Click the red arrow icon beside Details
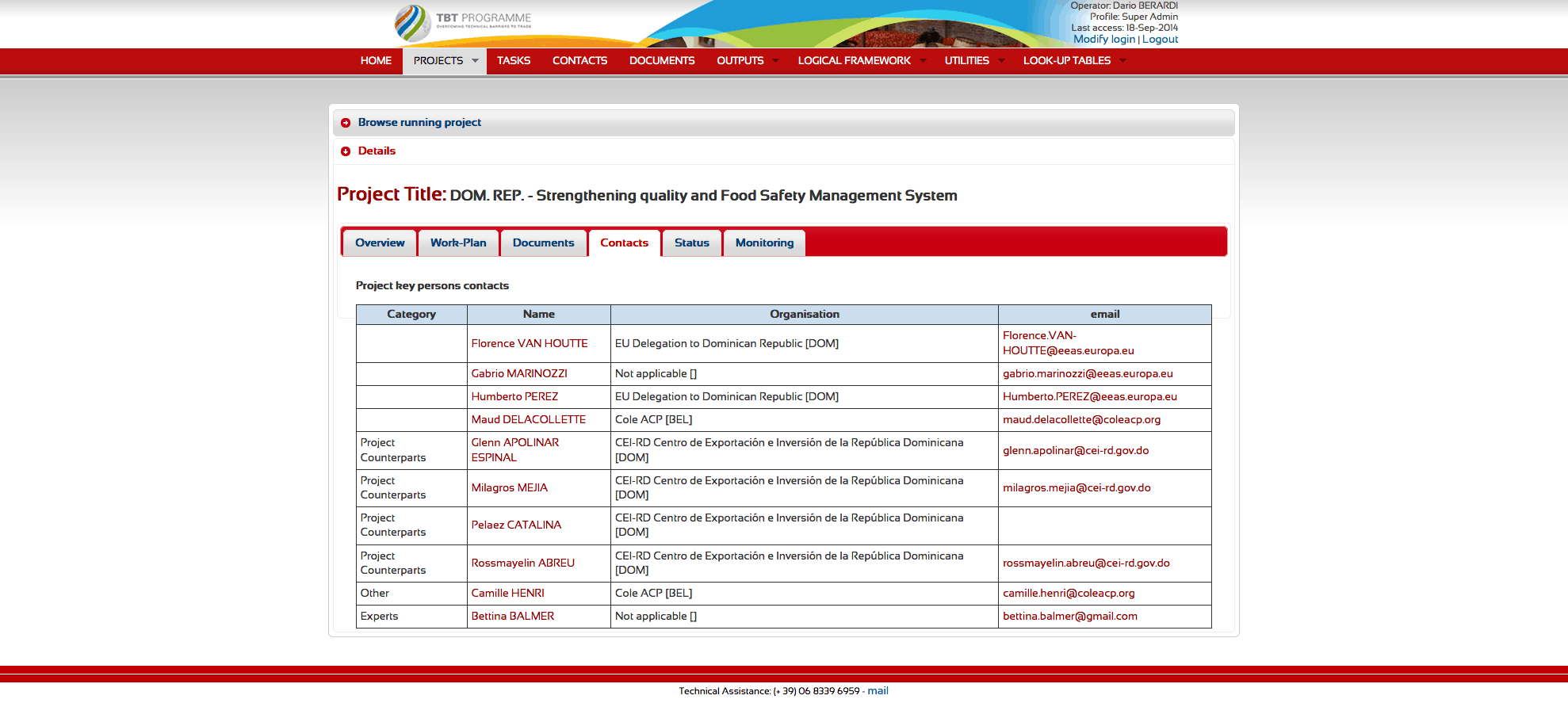Image resolution: width=1568 pixels, height=703 pixels. tap(346, 151)
